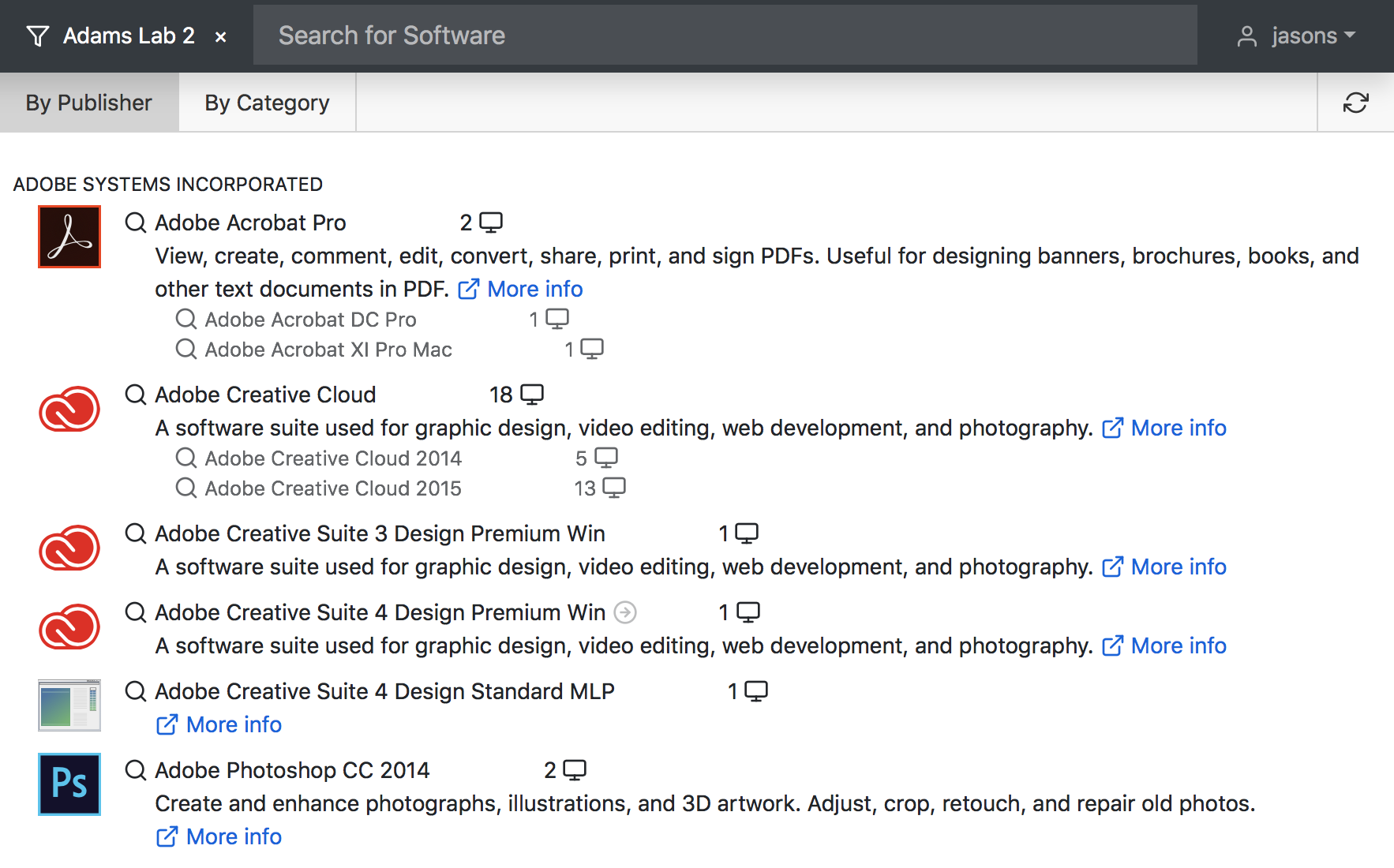Click computer icon for Creative Cloud 2014

pyautogui.click(x=606, y=458)
